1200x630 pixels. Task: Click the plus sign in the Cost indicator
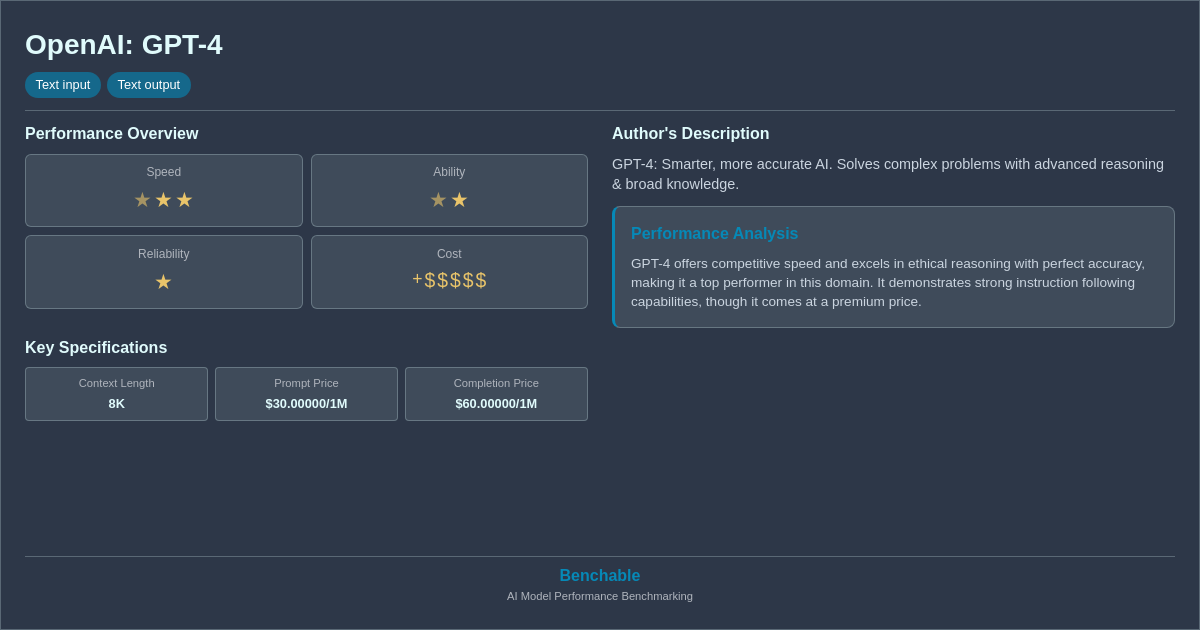[x=416, y=280]
